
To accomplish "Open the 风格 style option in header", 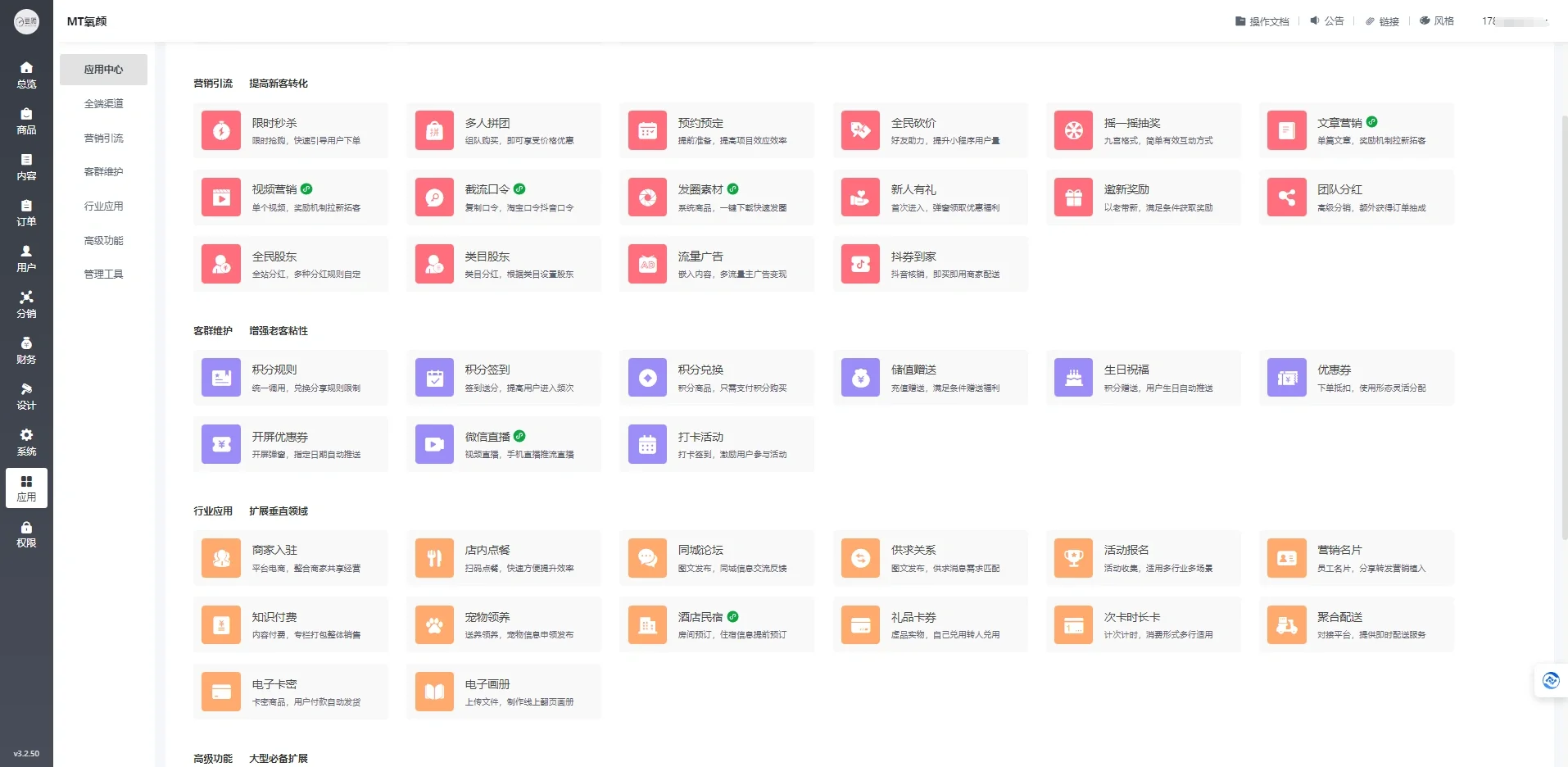I will point(1437,21).
